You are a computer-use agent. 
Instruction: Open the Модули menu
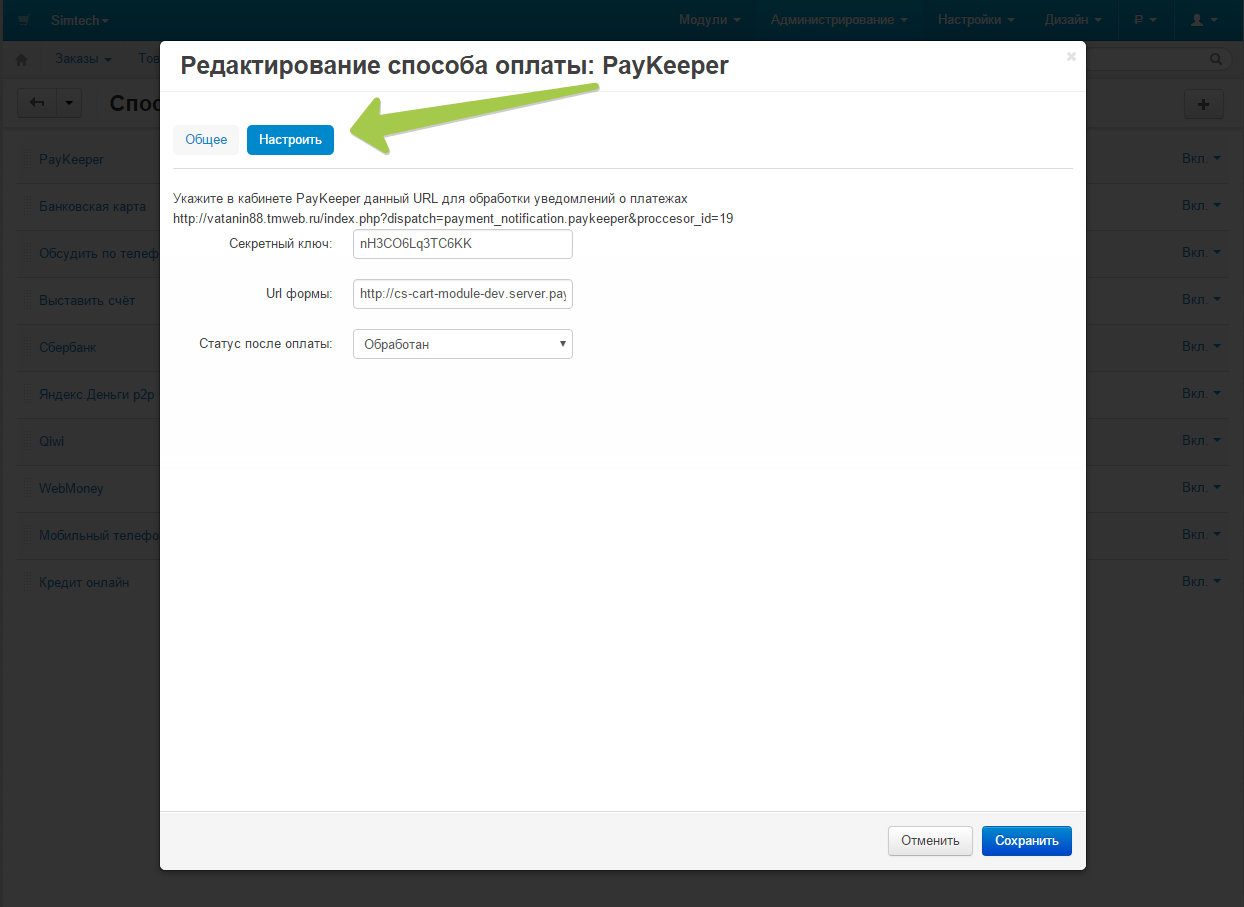click(x=709, y=20)
